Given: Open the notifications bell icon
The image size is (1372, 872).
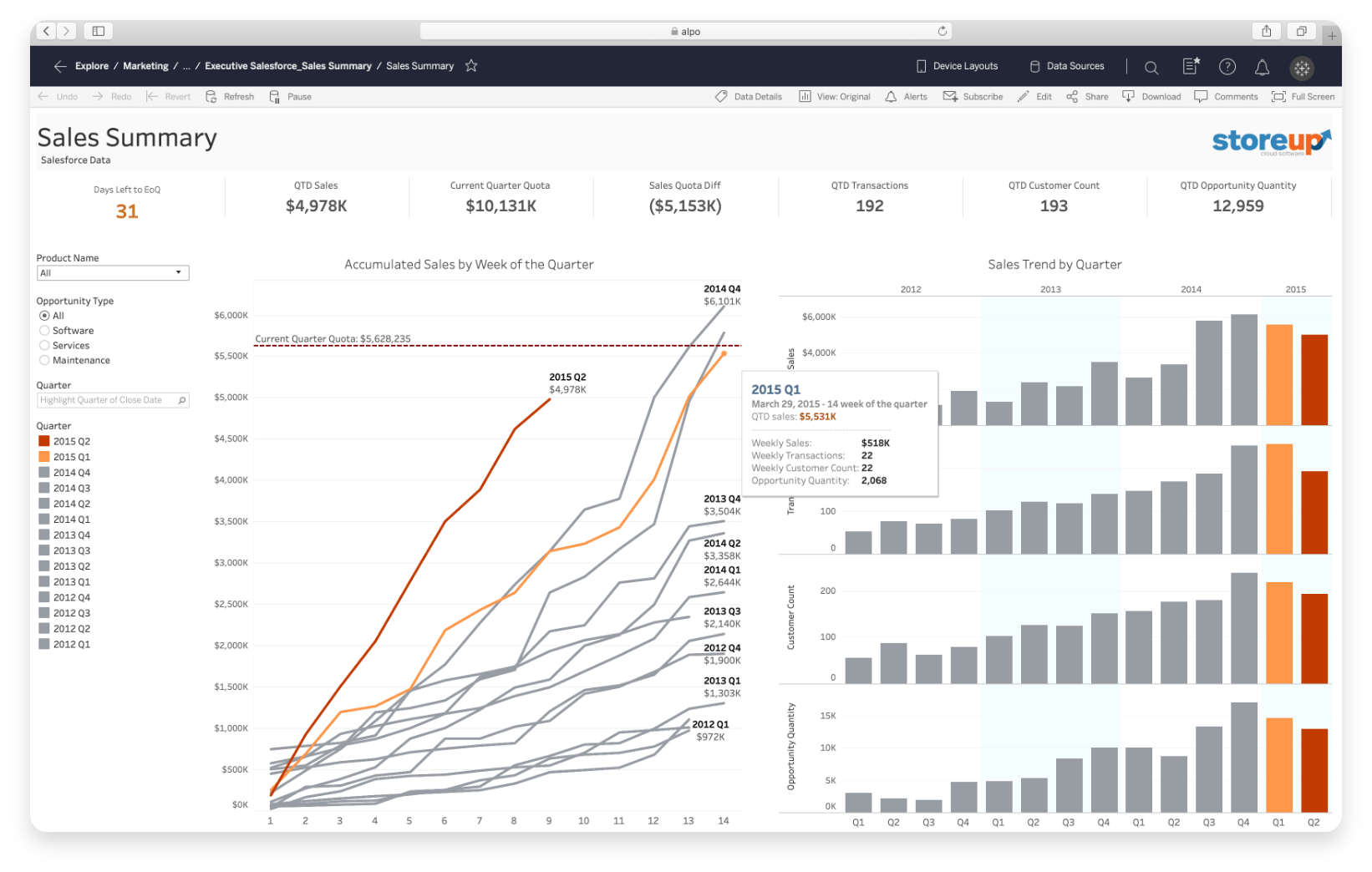Looking at the screenshot, I should point(1262,67).
